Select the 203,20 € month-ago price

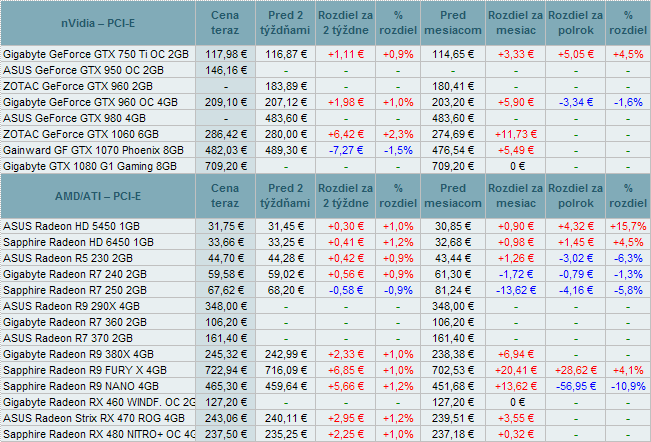tap(453, 102)
